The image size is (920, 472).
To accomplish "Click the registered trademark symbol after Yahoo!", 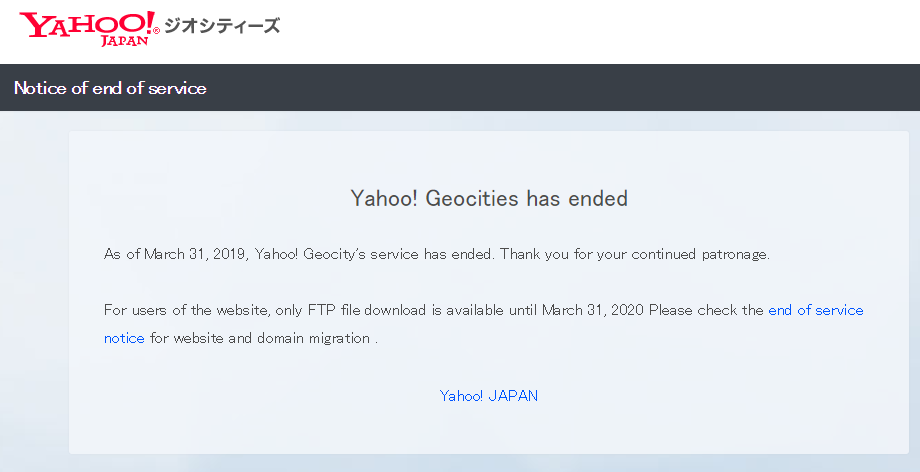I will (x=156, y=31).
